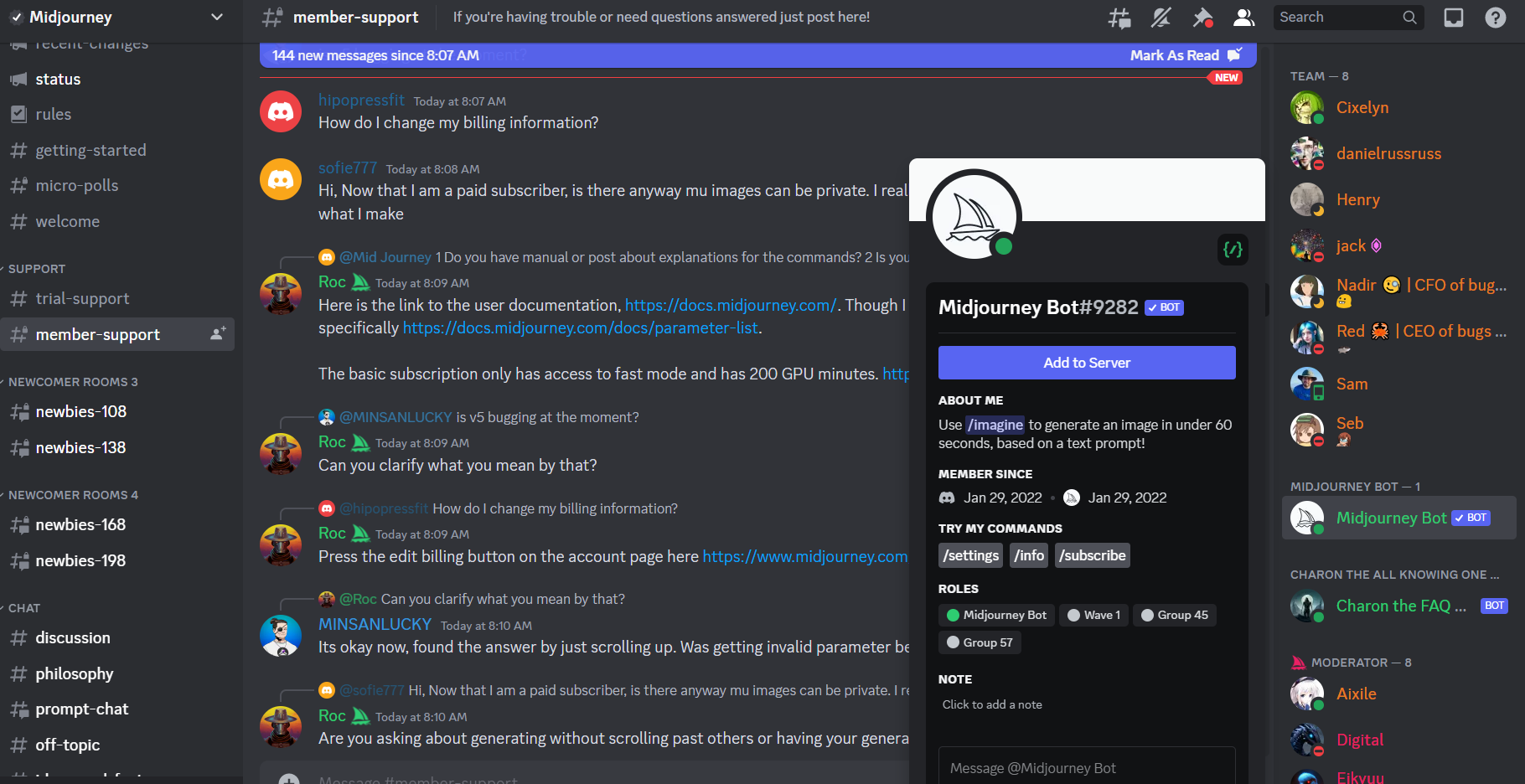
Task: Click the bot slash-commands badge in profile
Action: (x=1233, y=250)
